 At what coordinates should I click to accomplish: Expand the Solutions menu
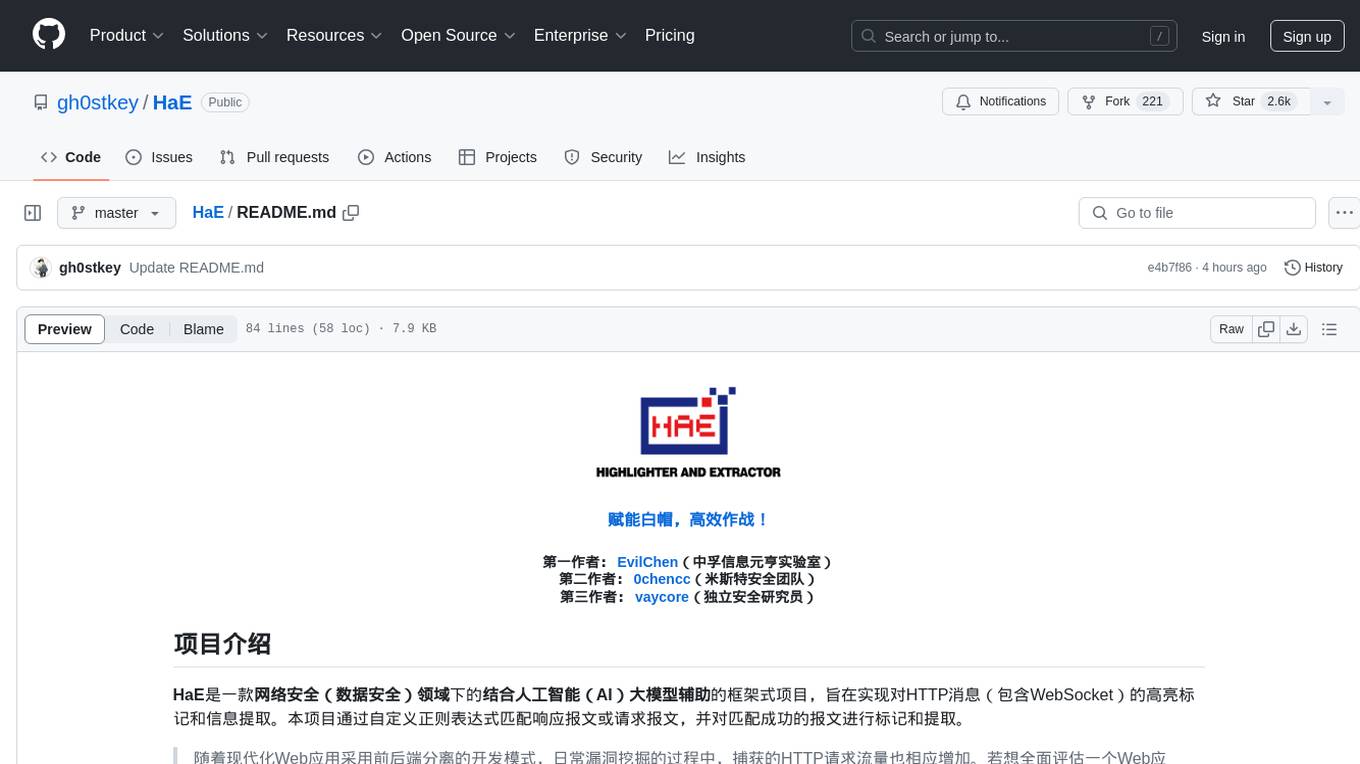point(225,35)
